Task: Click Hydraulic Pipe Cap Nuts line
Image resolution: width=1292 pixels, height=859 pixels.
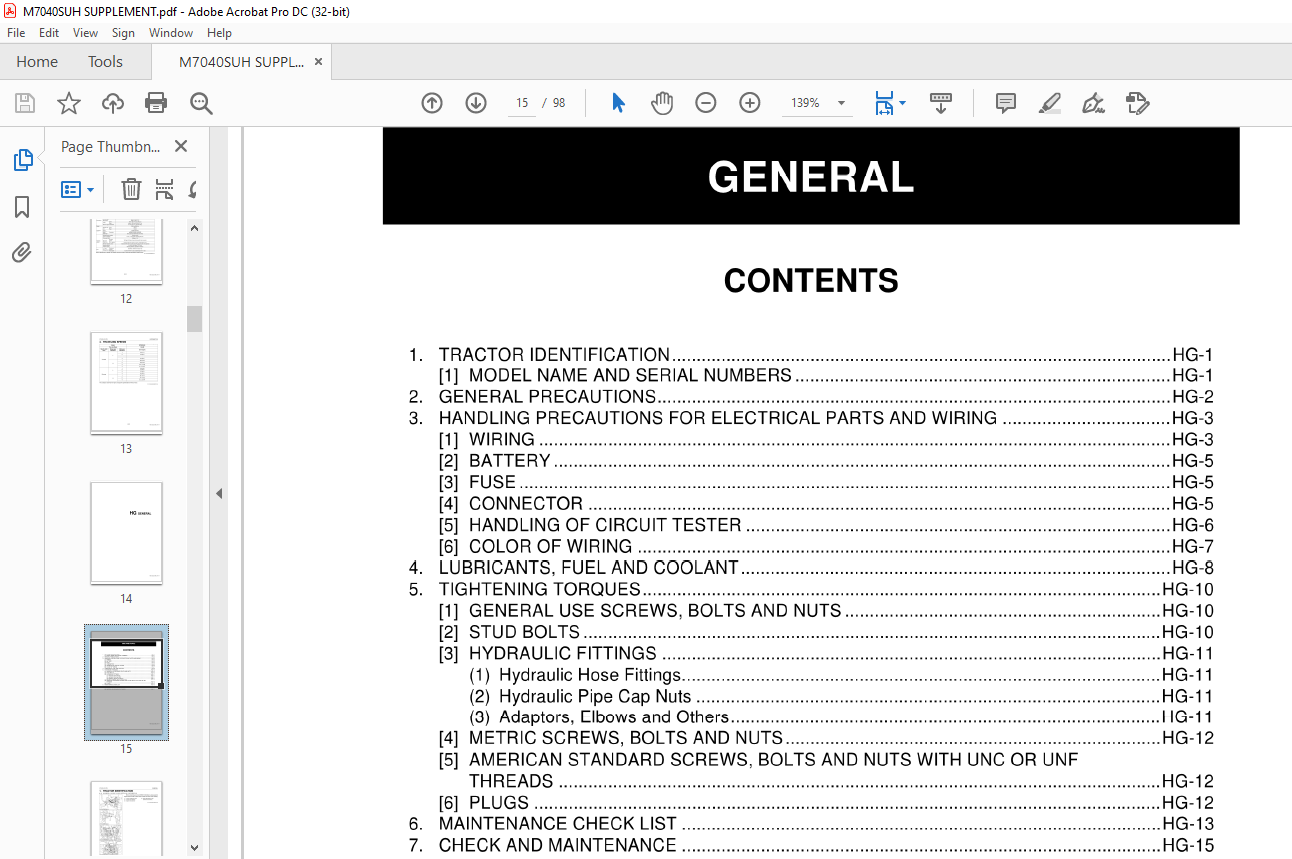Action: pos(841,696)
